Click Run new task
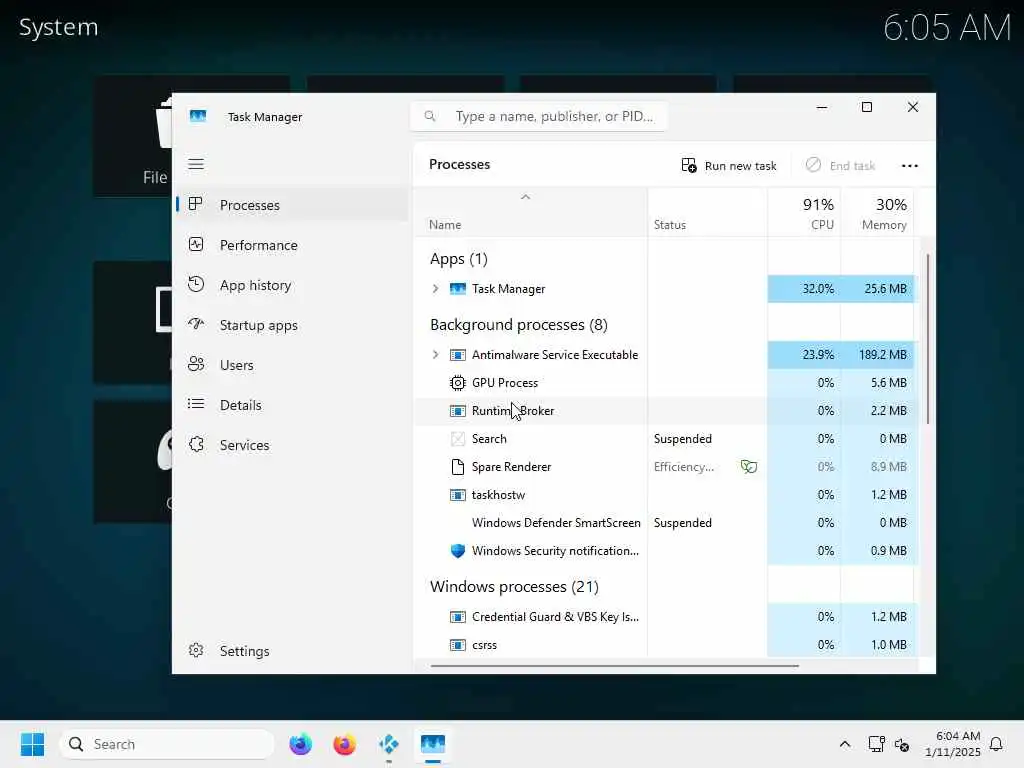The height and width of the screenshot is (768, 1024). (x=729, y=166)
